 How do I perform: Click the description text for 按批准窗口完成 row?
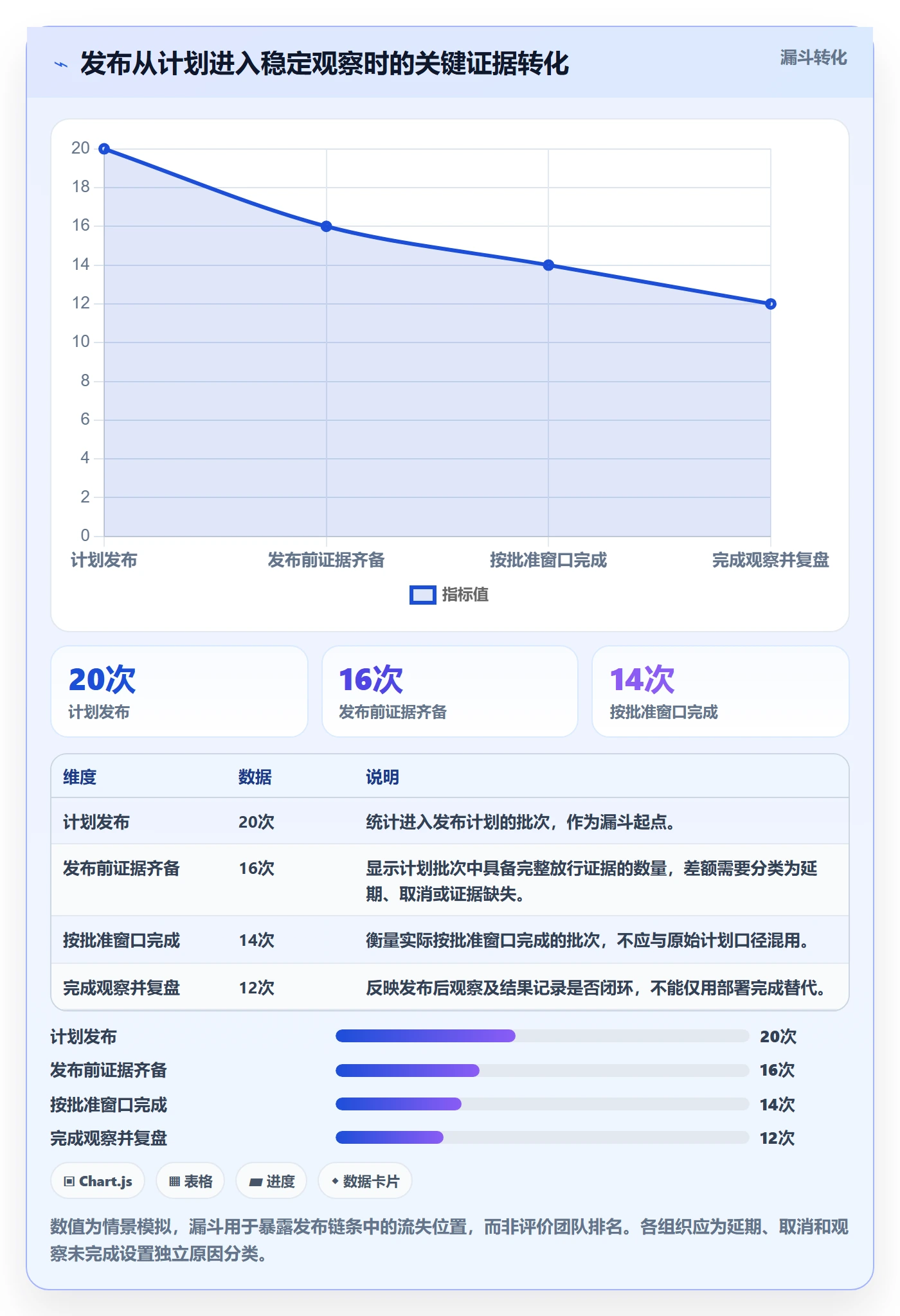[588, 940]
